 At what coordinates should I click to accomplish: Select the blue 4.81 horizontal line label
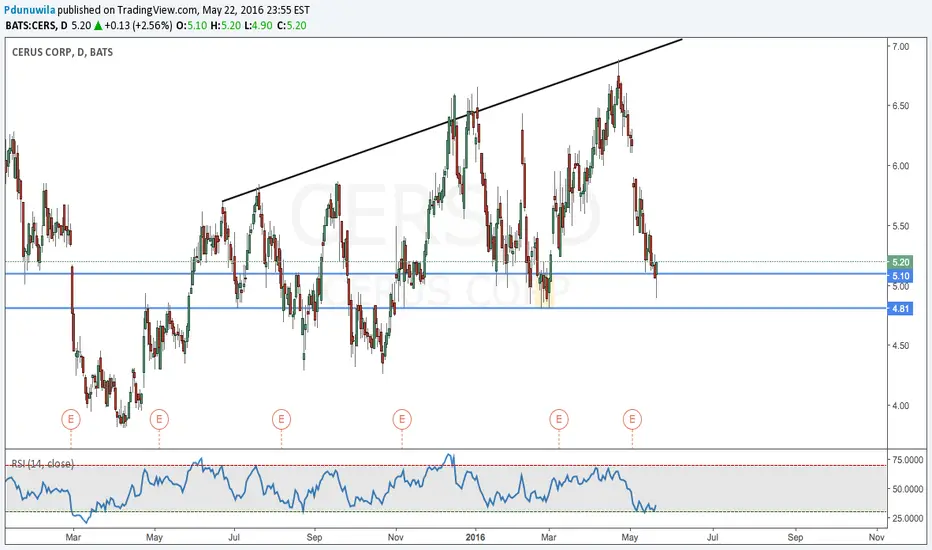[900, 309]
